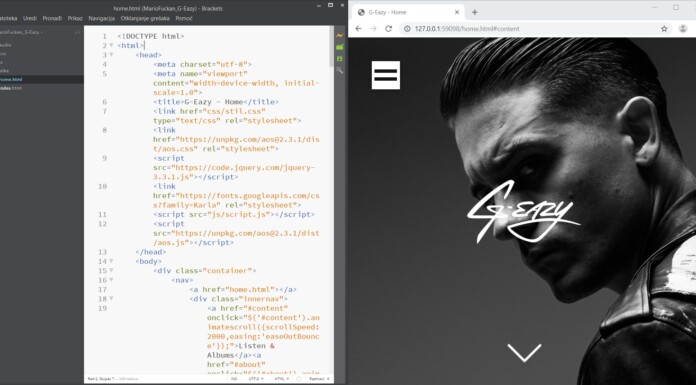Click the indent size setting in status bar
696x385 pixels.
[320, 379]
